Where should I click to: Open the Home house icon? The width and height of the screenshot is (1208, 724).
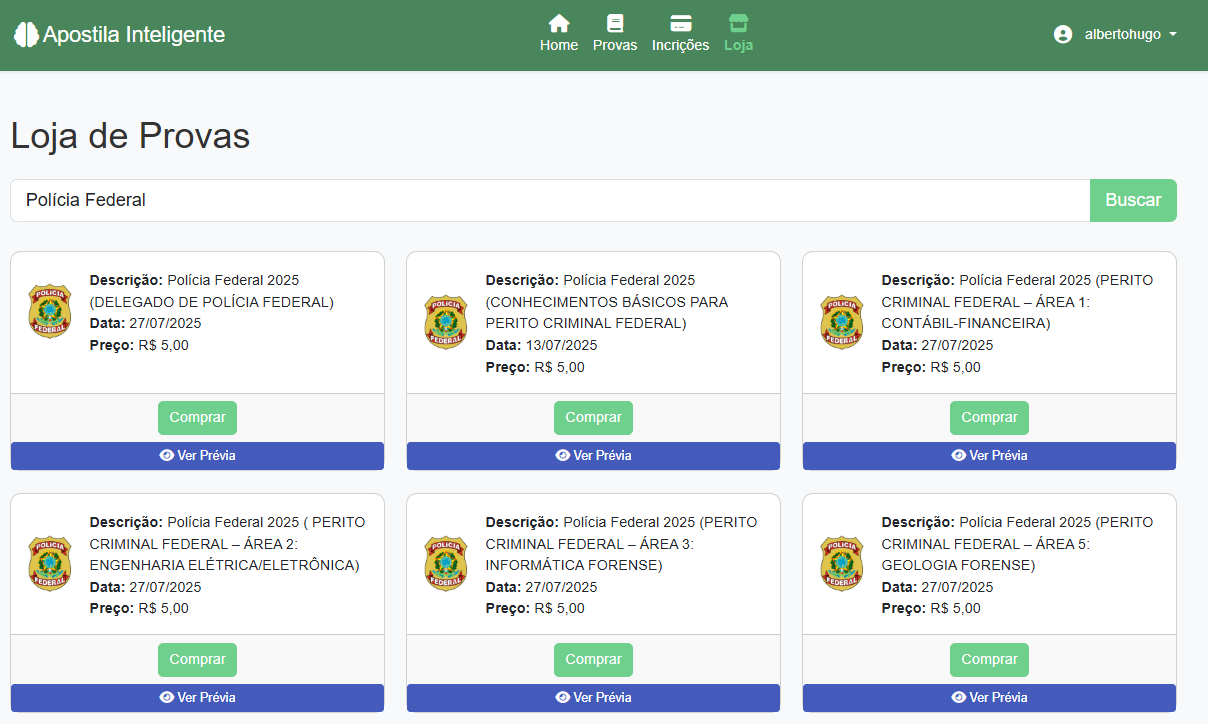[x=559, y=23]
